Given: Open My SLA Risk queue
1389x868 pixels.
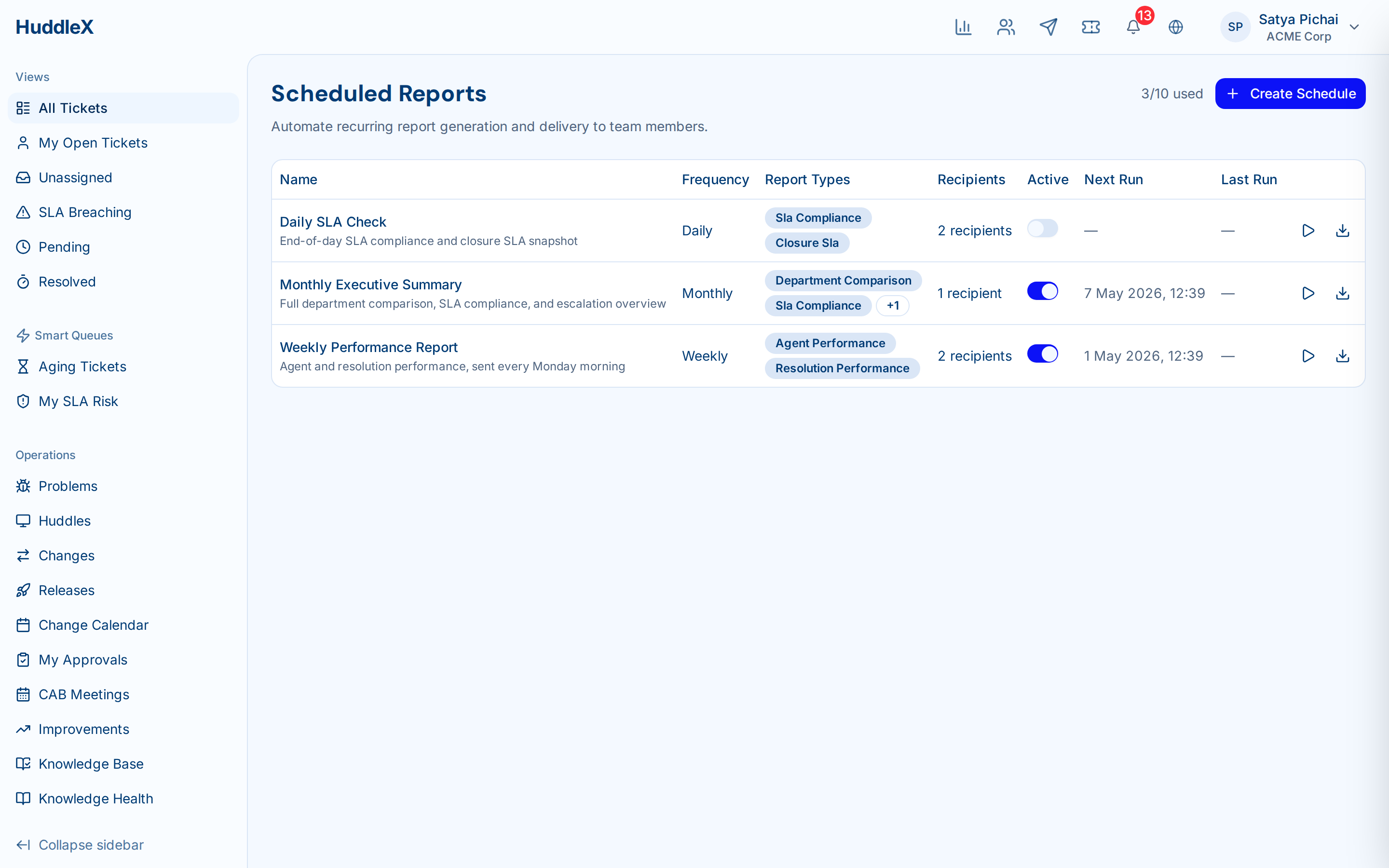Looking at the screenshot, I should tap(123, 401).
